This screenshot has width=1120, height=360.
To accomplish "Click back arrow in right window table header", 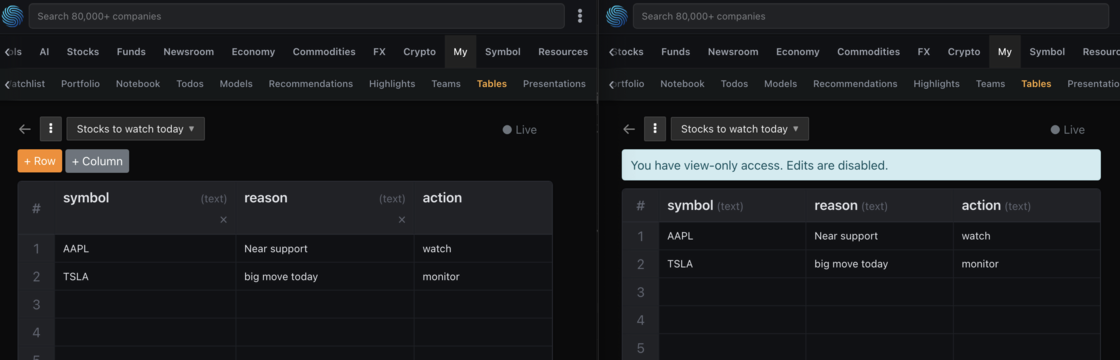I will (x=629, y=129).
